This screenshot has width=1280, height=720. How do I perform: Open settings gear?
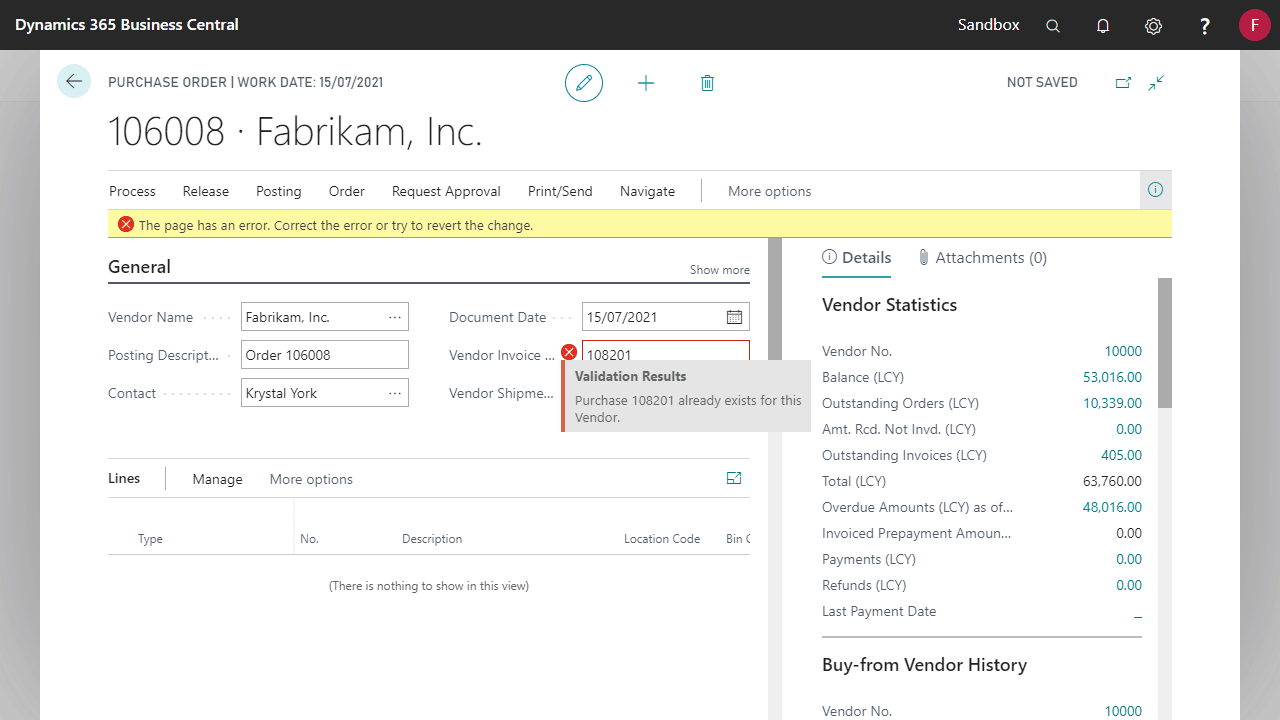coord(1153,26)
